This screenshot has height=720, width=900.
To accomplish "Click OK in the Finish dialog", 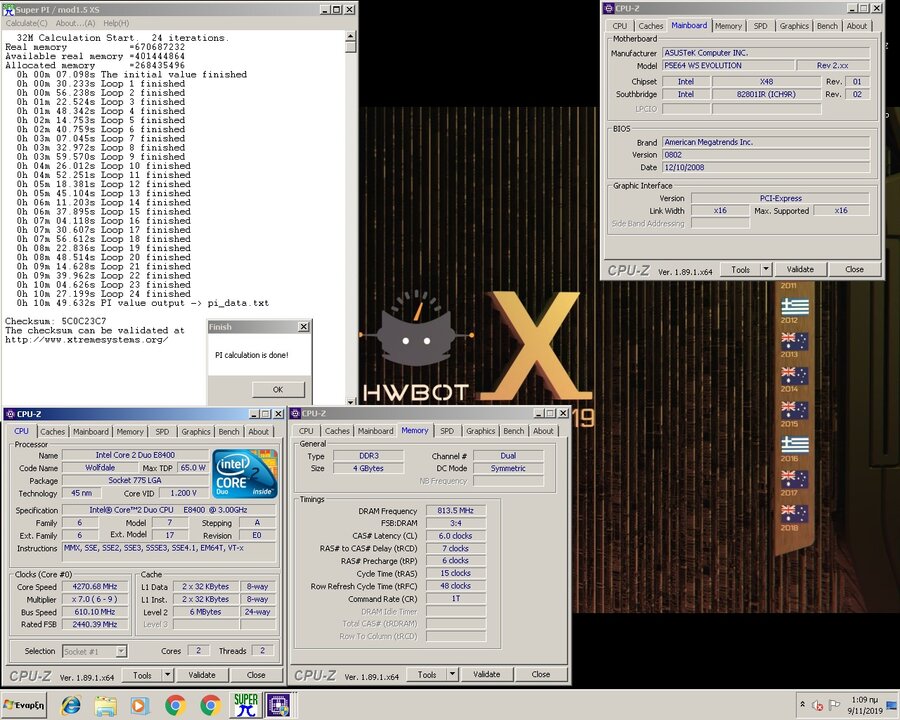I will [x=278, y=389].
